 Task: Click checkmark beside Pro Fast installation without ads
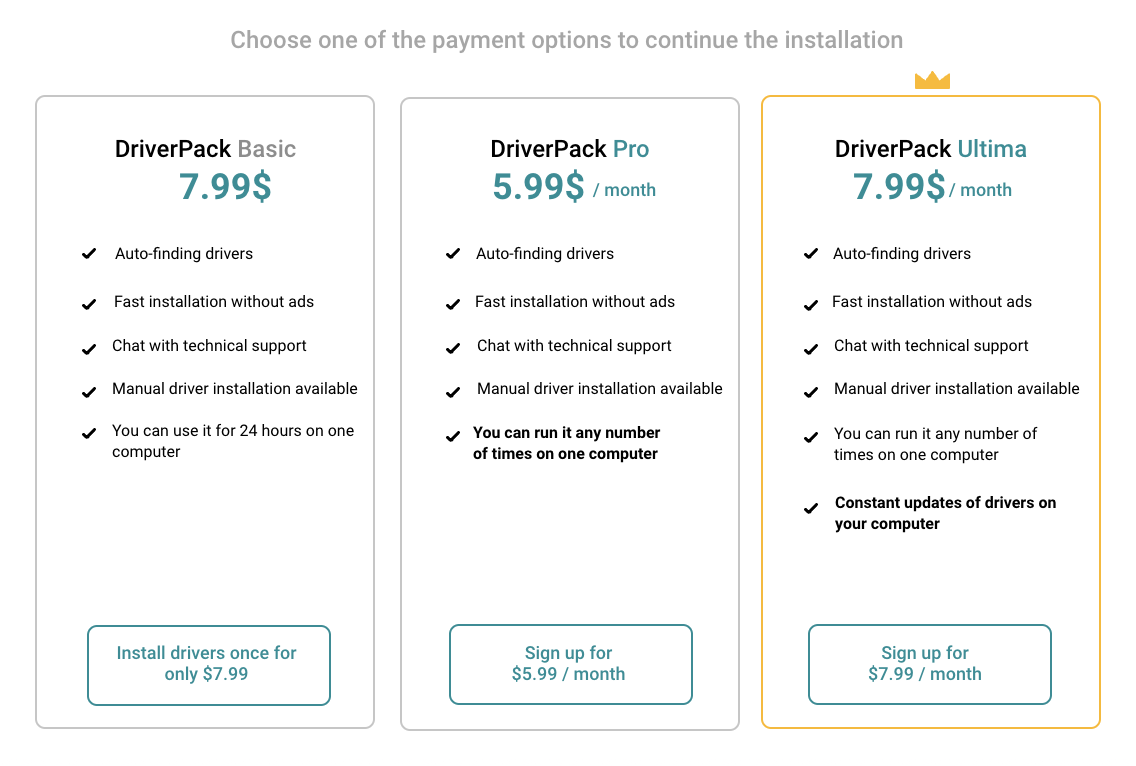(453, 303)
